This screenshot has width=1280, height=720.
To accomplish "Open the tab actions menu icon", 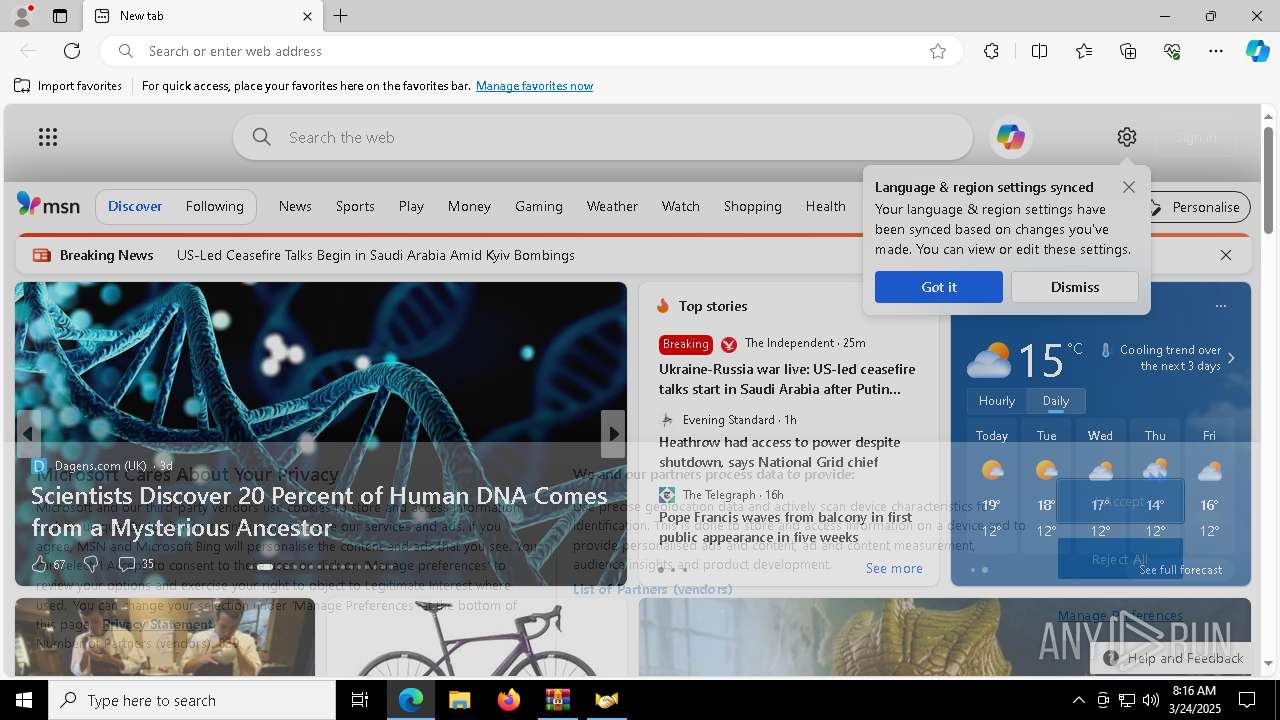I will (x=60, y=16).
